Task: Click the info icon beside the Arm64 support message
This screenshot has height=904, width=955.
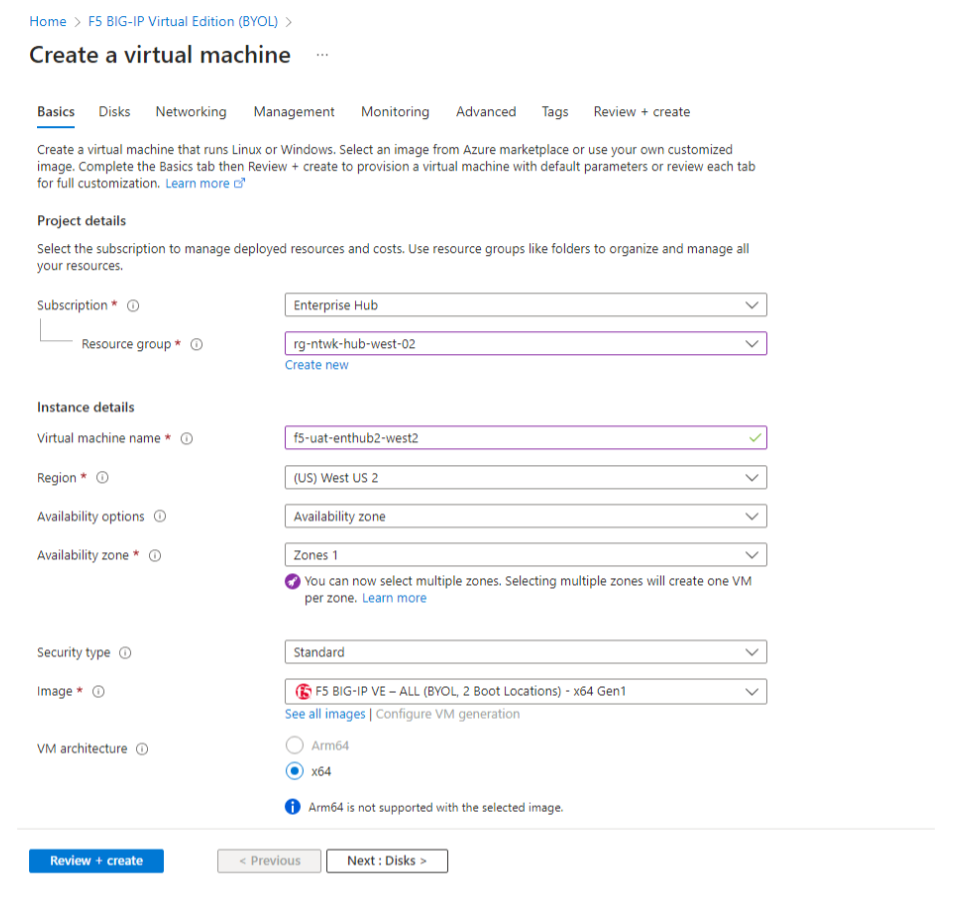Action: (x=293, y=807)
